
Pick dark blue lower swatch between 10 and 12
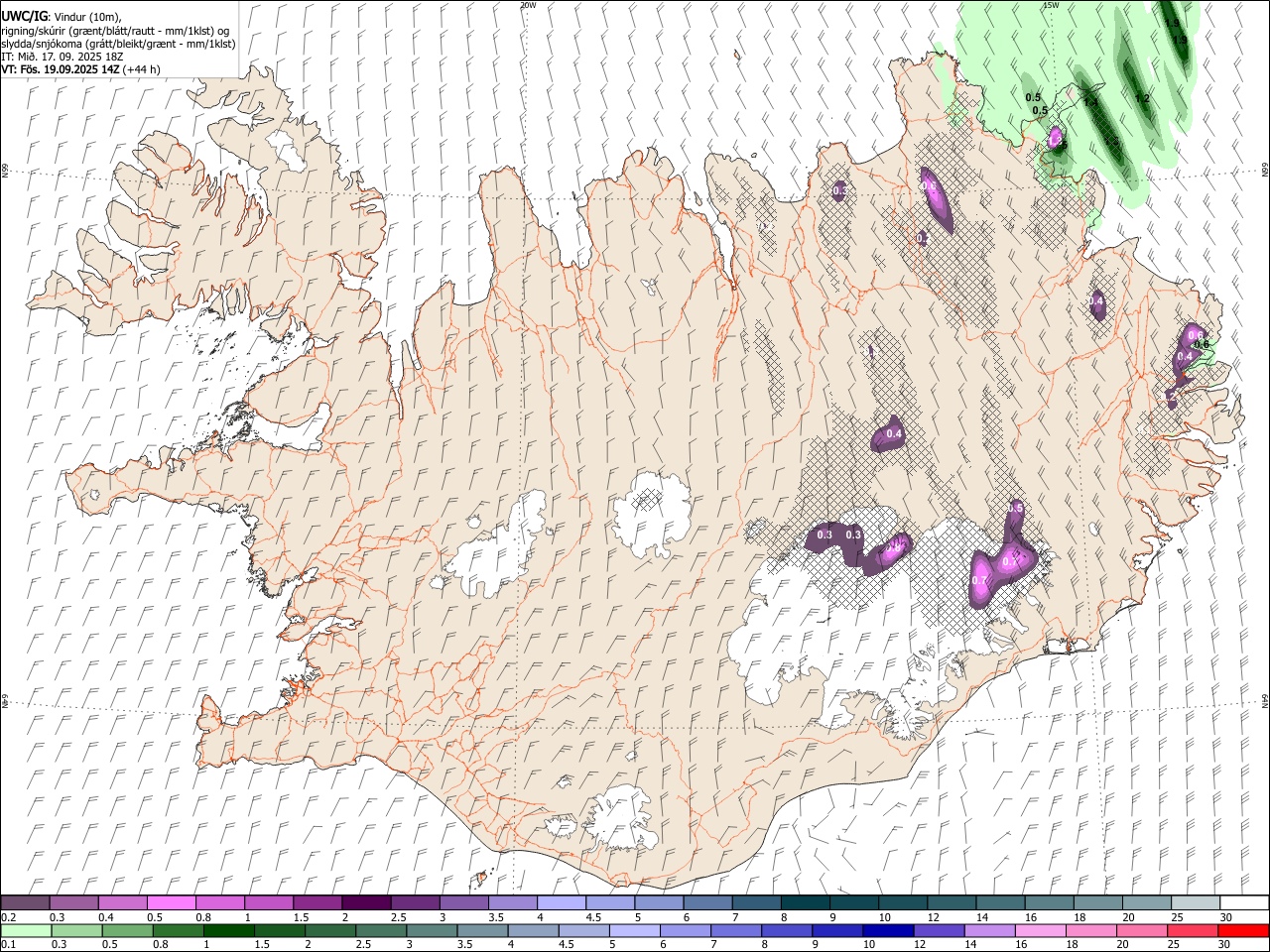coord(888,931)
